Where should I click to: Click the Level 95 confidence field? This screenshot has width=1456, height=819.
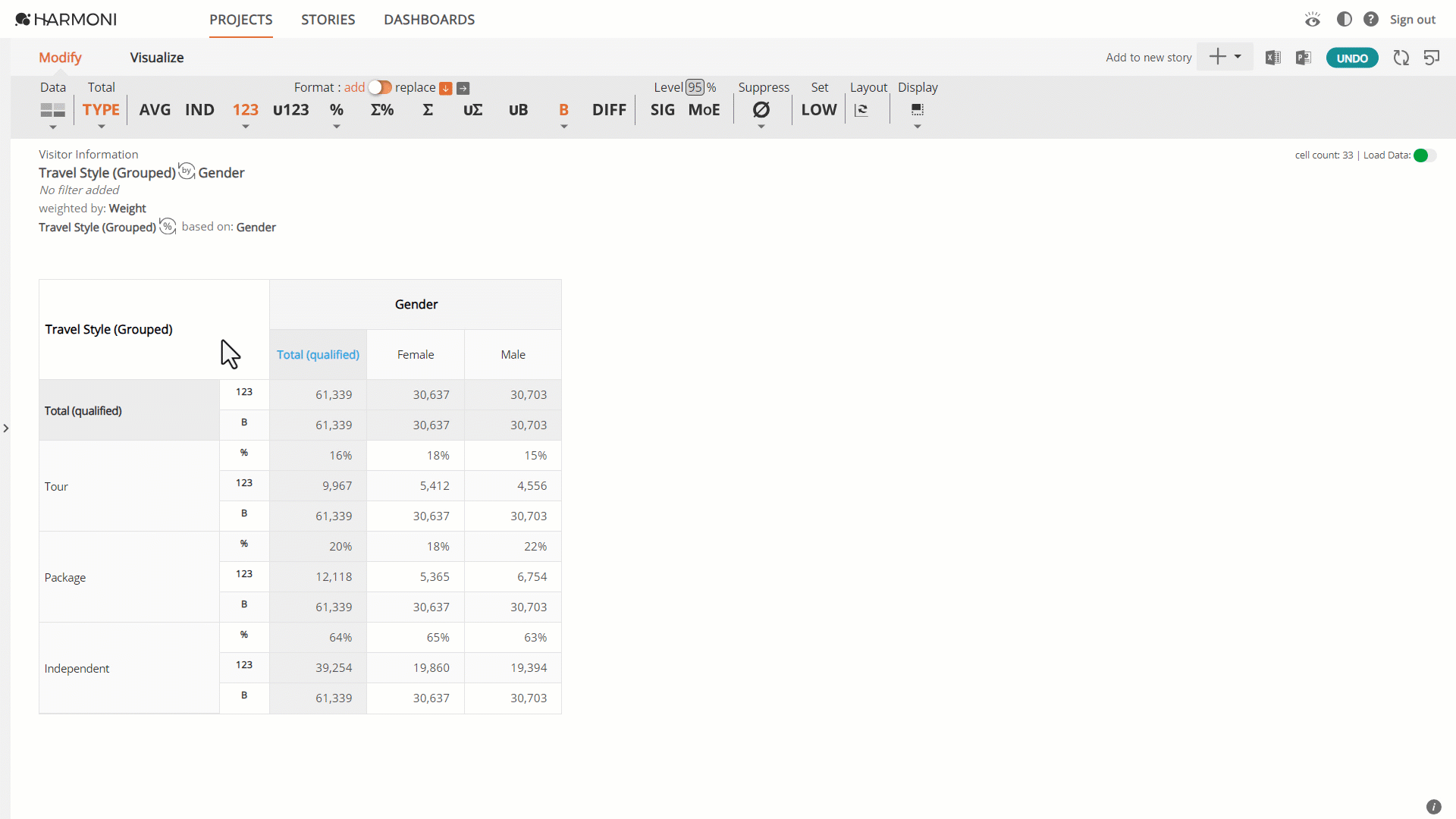[x=695, y=87]
